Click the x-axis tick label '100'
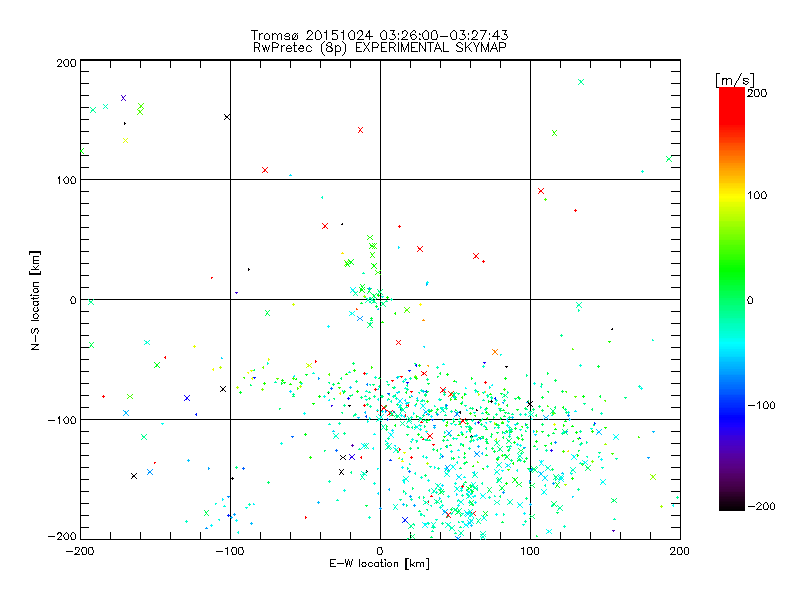 (x=530, y=551)
